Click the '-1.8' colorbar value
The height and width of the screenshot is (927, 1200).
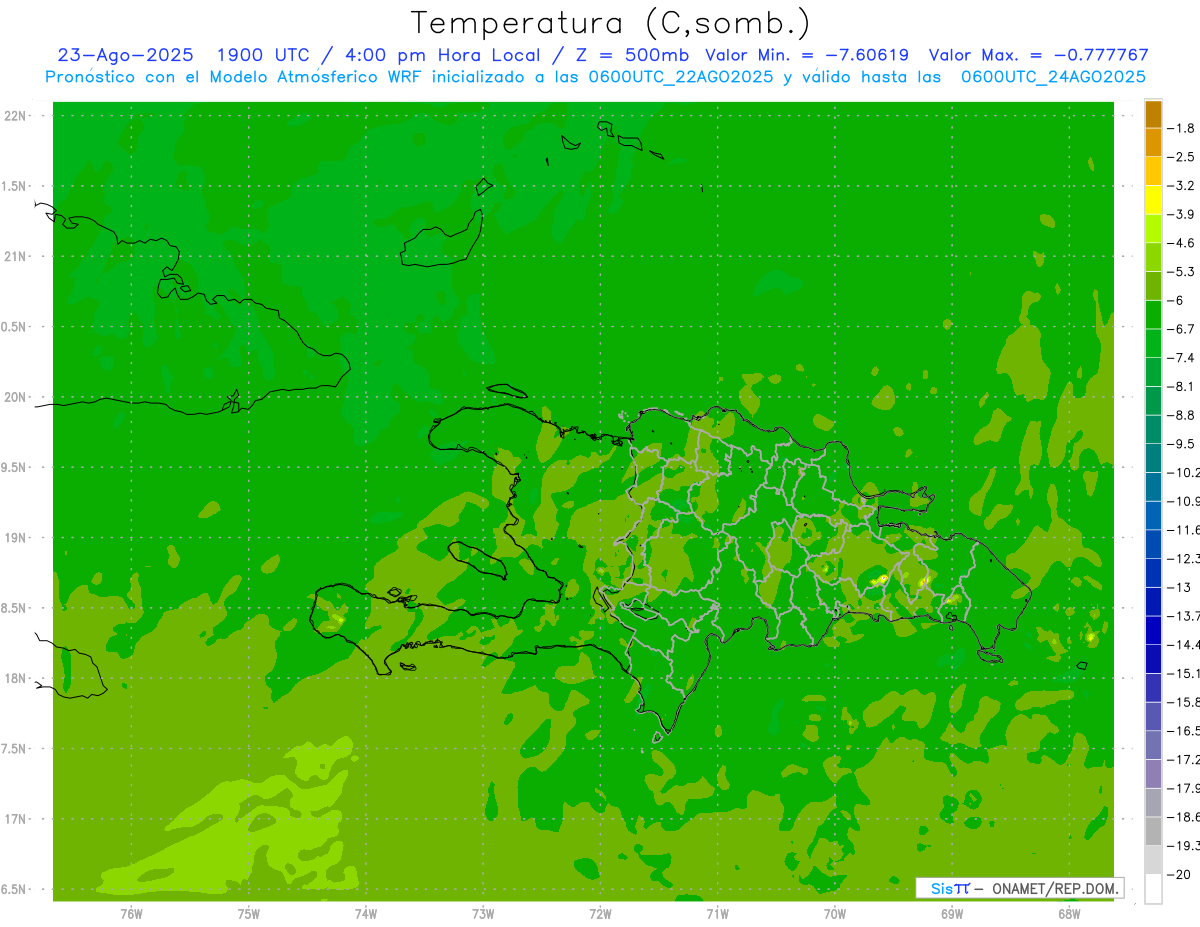[1180, 128]
